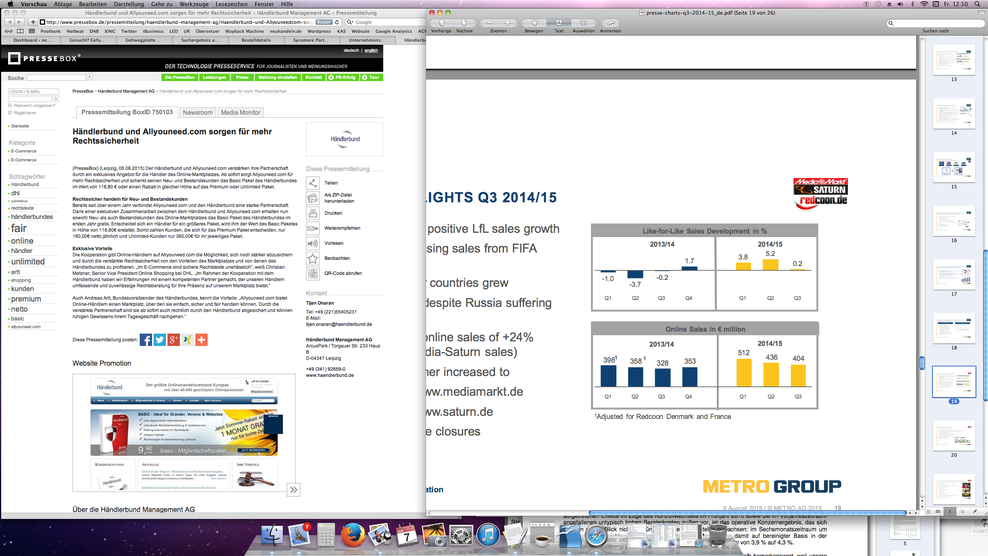The height and width of the screenshot is (556, 988).
Task: Click the ZIP-Datei herunterladen icon
Action: pos(313,198)
